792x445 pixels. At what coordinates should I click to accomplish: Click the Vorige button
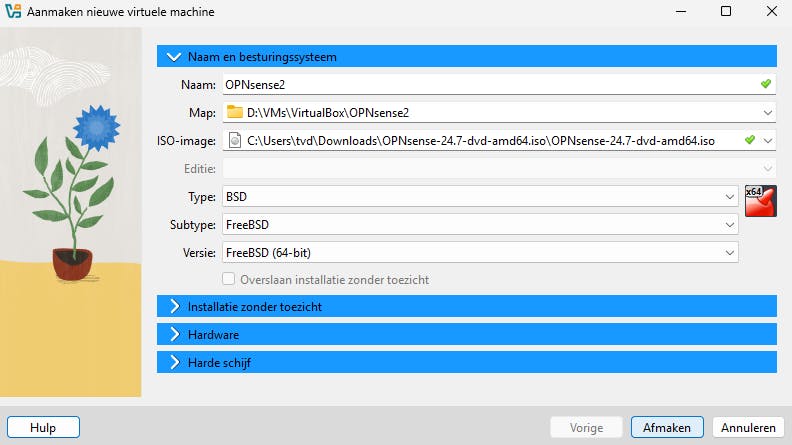click(586, 427)
